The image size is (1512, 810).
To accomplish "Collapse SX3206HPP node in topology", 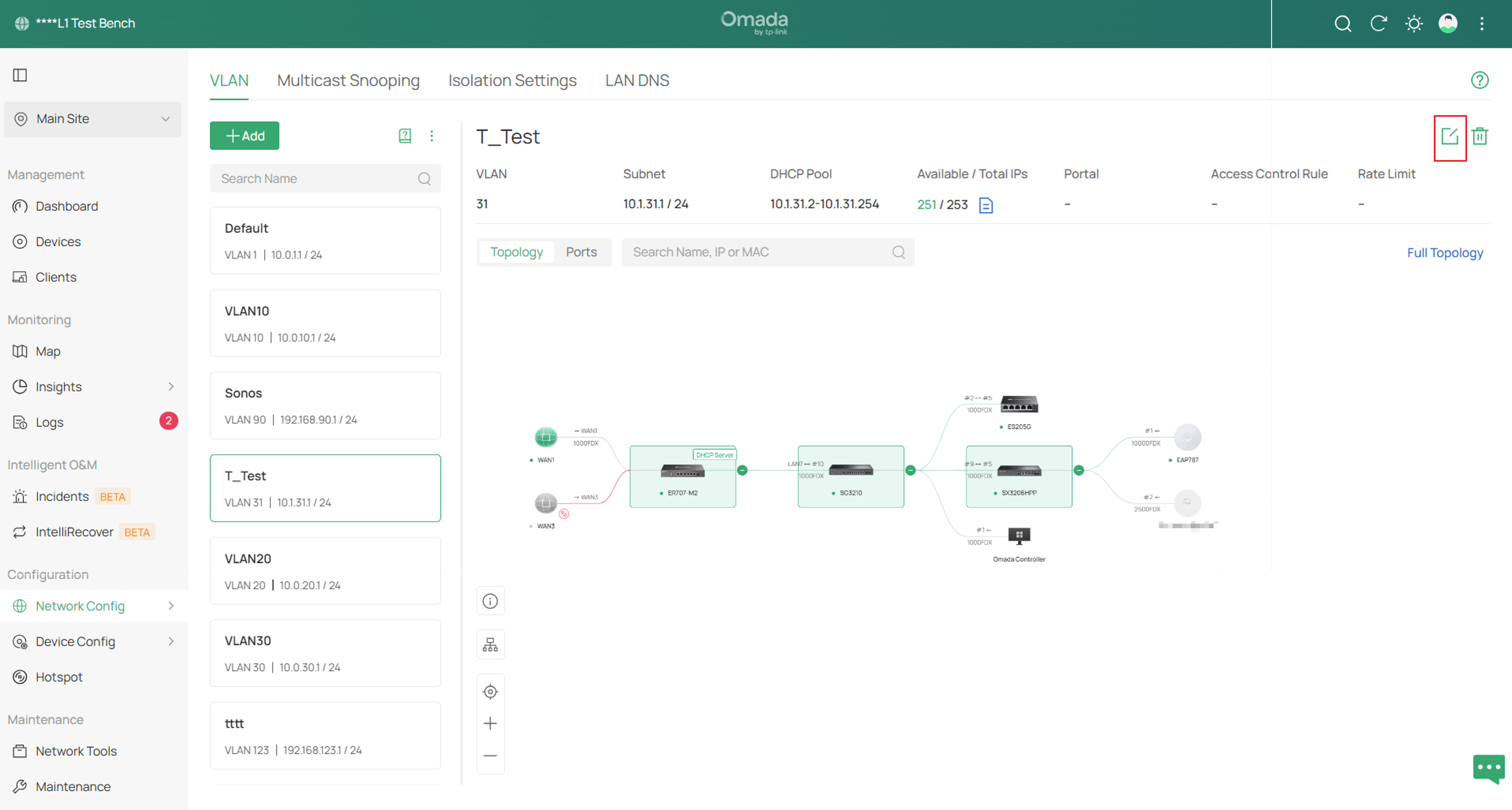I will pos(1078,471).
